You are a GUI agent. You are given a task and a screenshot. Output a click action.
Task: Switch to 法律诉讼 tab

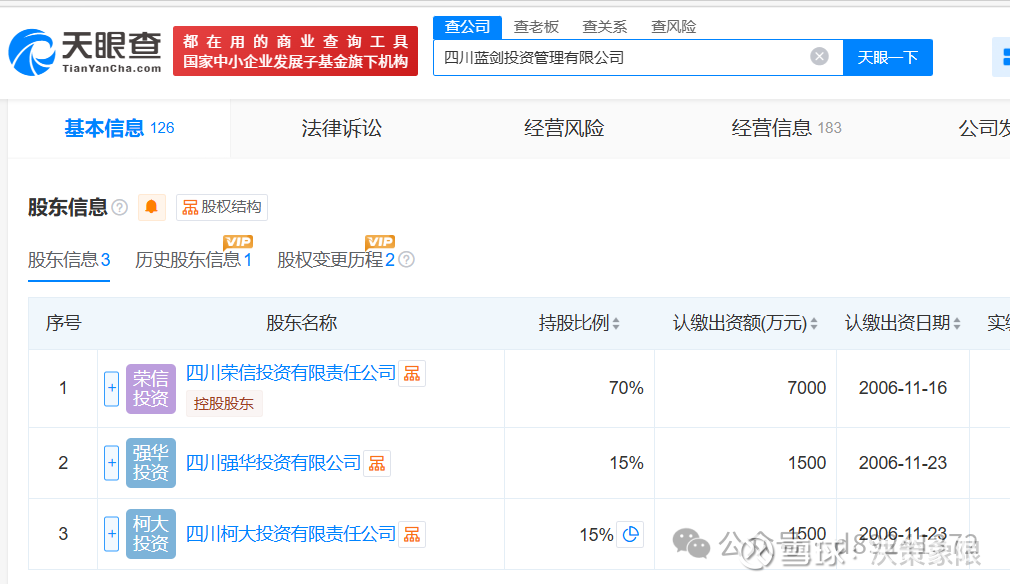tap(341, 128)
